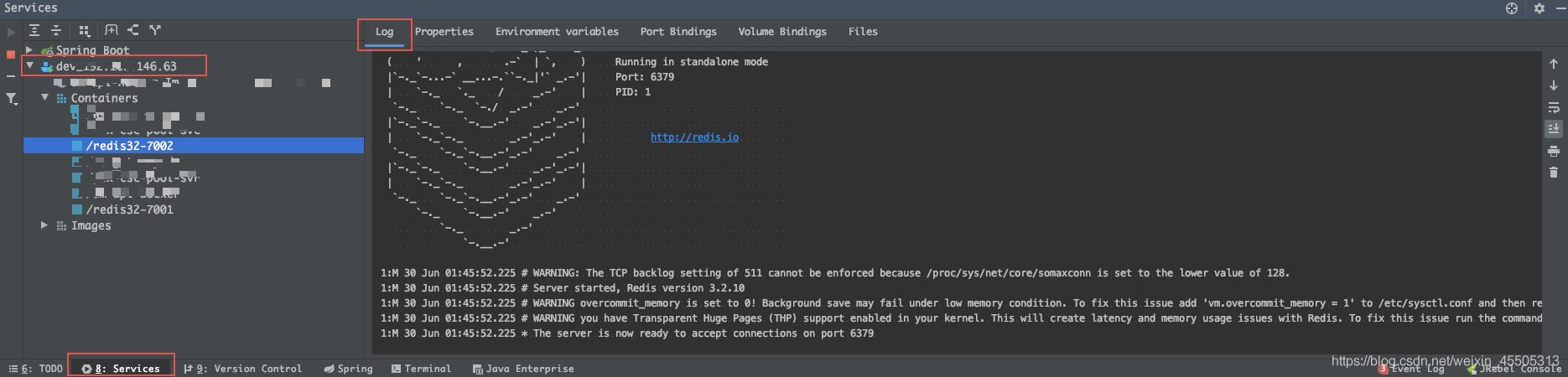This screenshot has height=377, width=1568.
Task: Click the Print log icon
Action: [1553, 152]
